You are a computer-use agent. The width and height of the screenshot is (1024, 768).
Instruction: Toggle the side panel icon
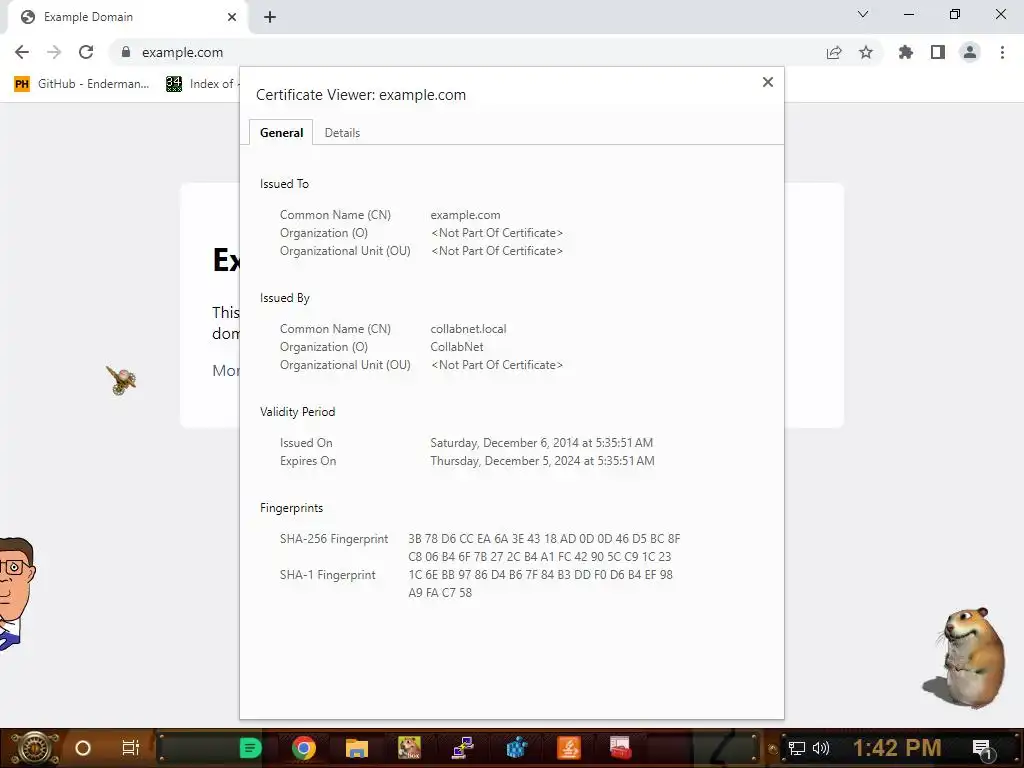(x=938, y=52)
